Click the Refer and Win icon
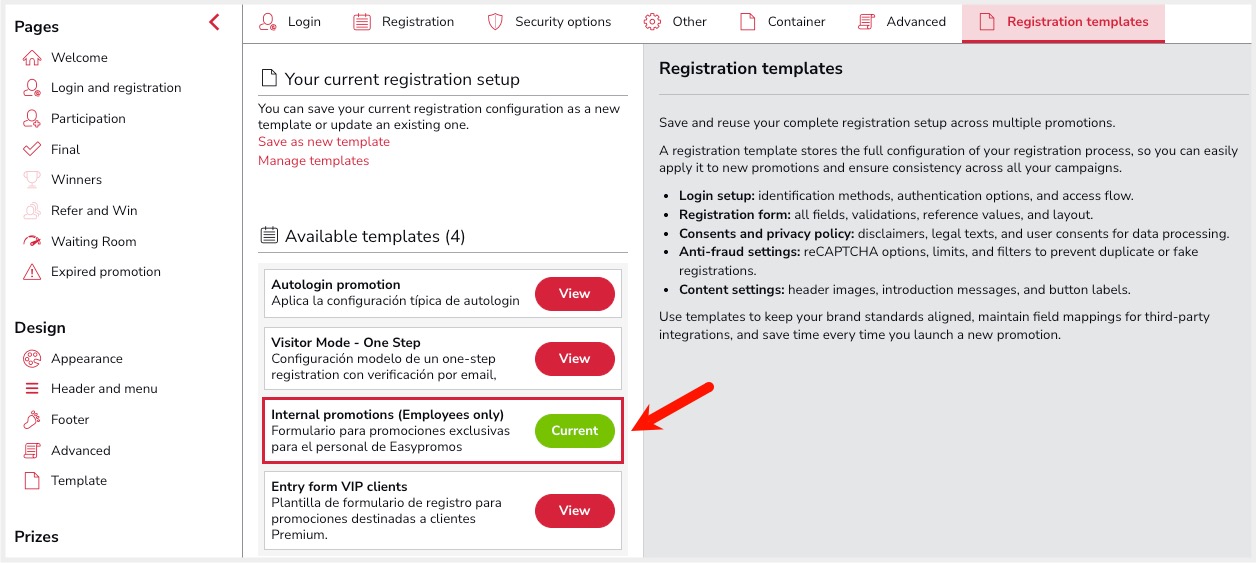This screenshot has width=1256, height=563. pos(32,211)
